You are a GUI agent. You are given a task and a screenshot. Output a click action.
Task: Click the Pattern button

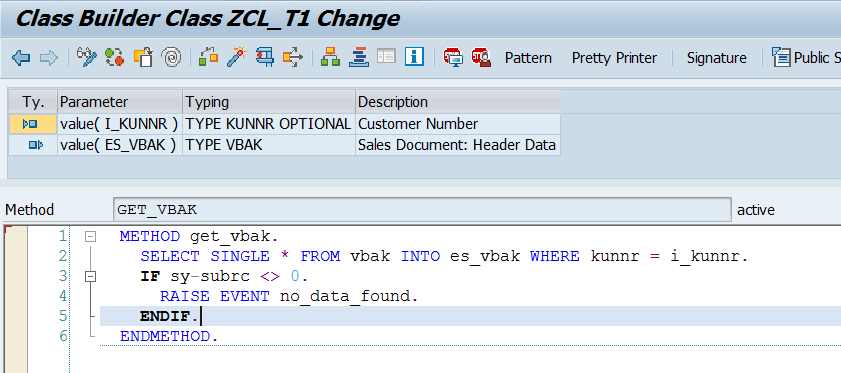click(528, 58)
